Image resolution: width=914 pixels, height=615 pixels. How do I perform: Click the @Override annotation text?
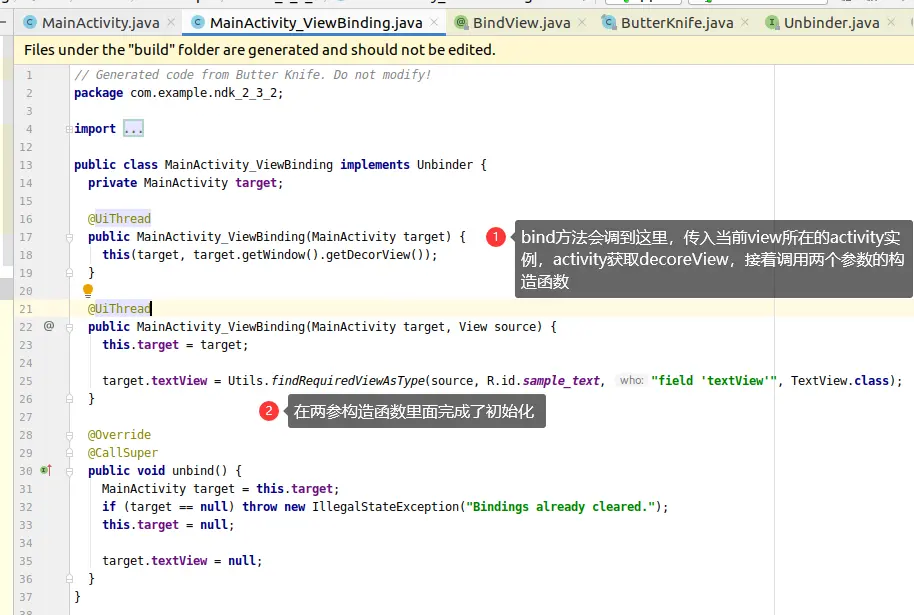pyautogui.click(x=119, y=435)
